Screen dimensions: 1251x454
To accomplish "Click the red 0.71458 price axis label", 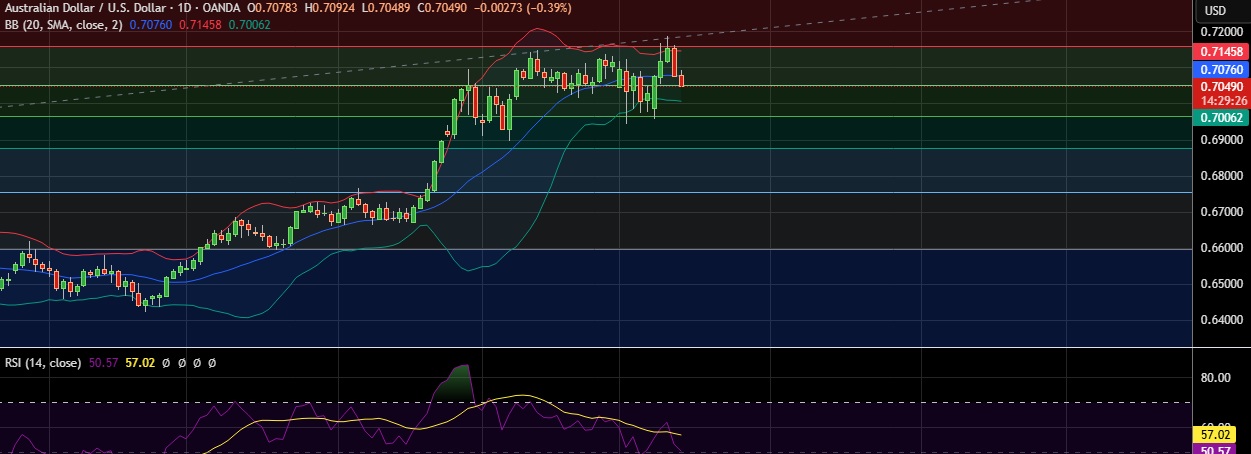I will [x=1222, y=51].
